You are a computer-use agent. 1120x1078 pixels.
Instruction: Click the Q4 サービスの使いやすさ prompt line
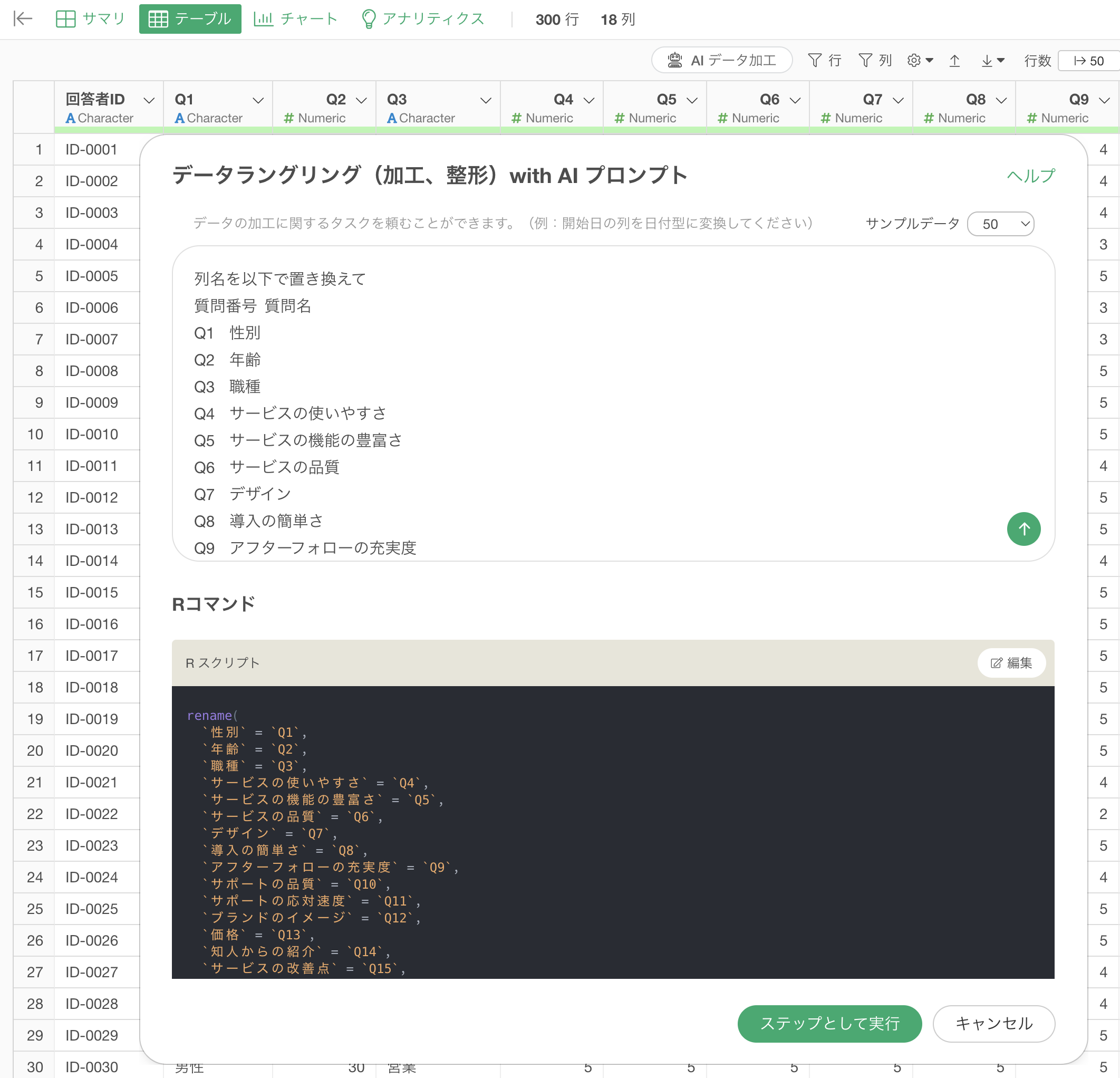coord(291,413)
